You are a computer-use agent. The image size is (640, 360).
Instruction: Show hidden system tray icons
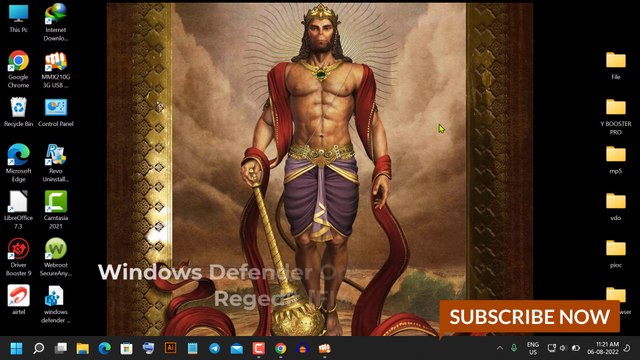click(x=500, y=348)
